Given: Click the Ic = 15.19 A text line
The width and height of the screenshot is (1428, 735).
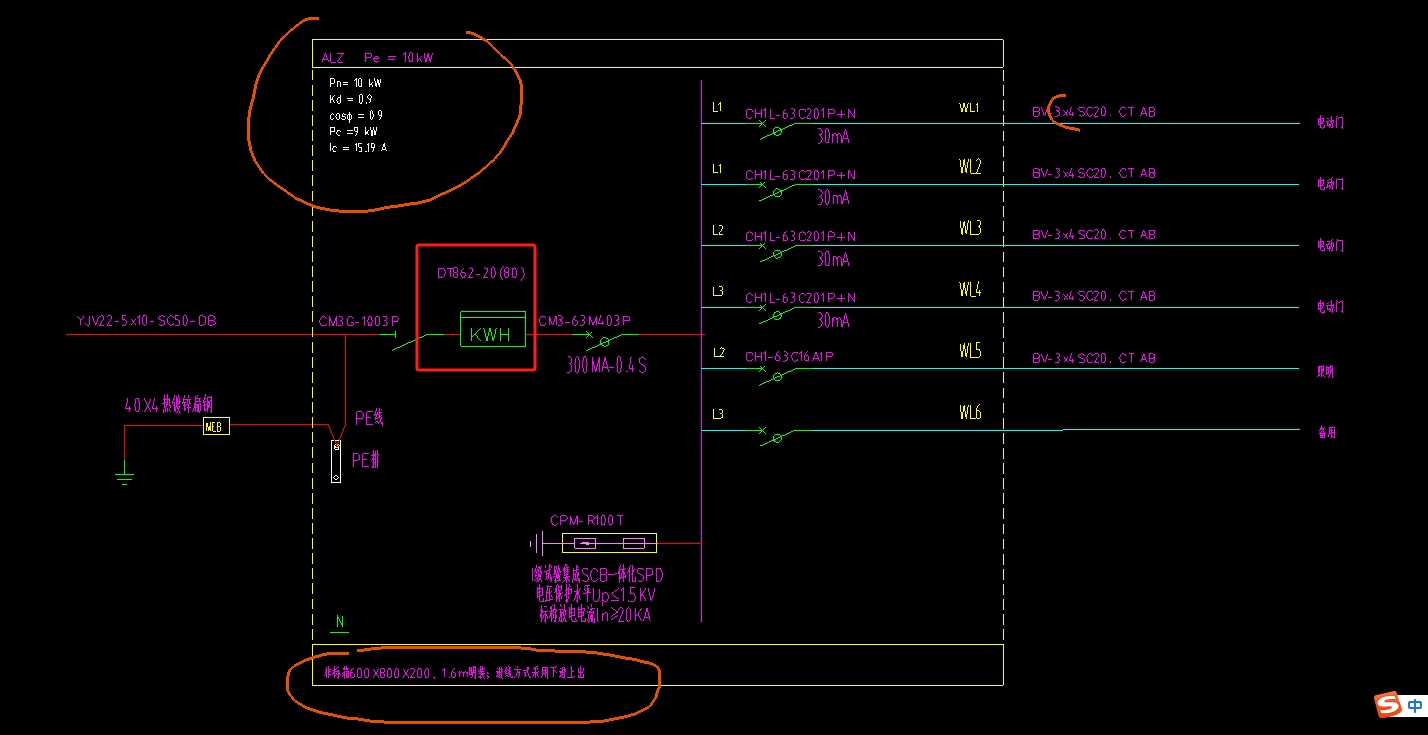Looking at the screenshot, I should coord(358,147).
